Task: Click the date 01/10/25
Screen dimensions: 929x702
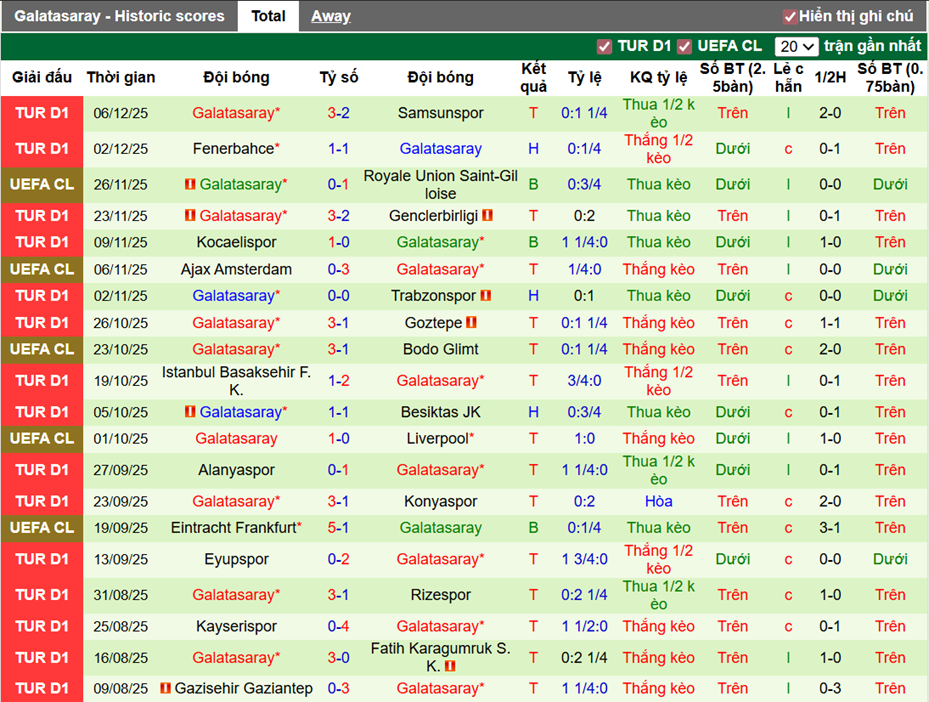Action: [x=121, y=438]
